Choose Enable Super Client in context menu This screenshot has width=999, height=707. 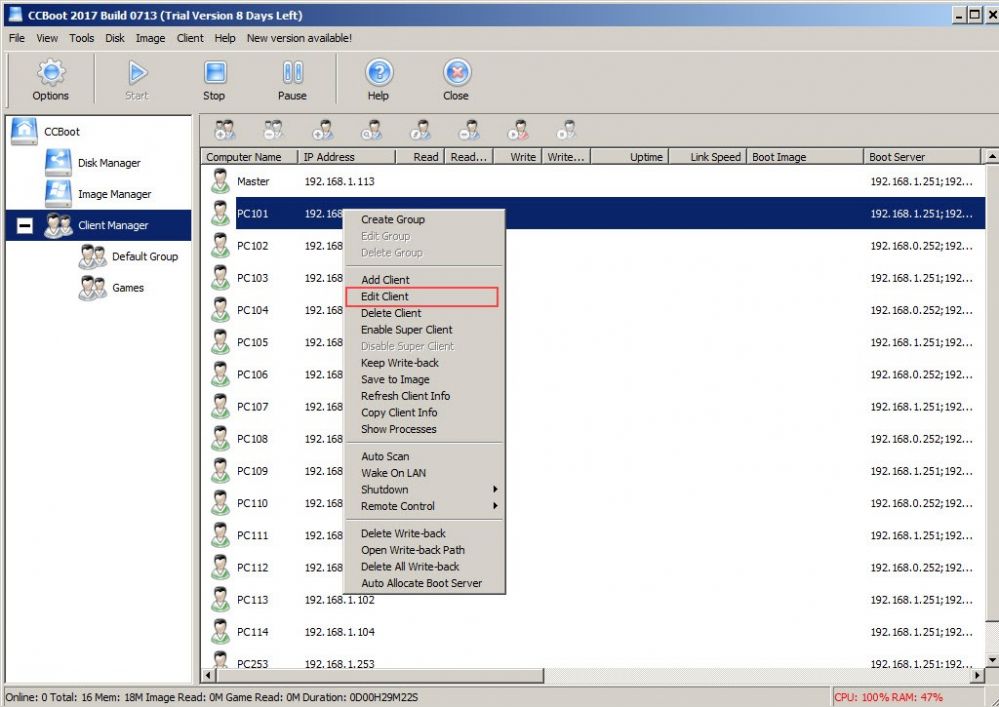click(424, 329)
